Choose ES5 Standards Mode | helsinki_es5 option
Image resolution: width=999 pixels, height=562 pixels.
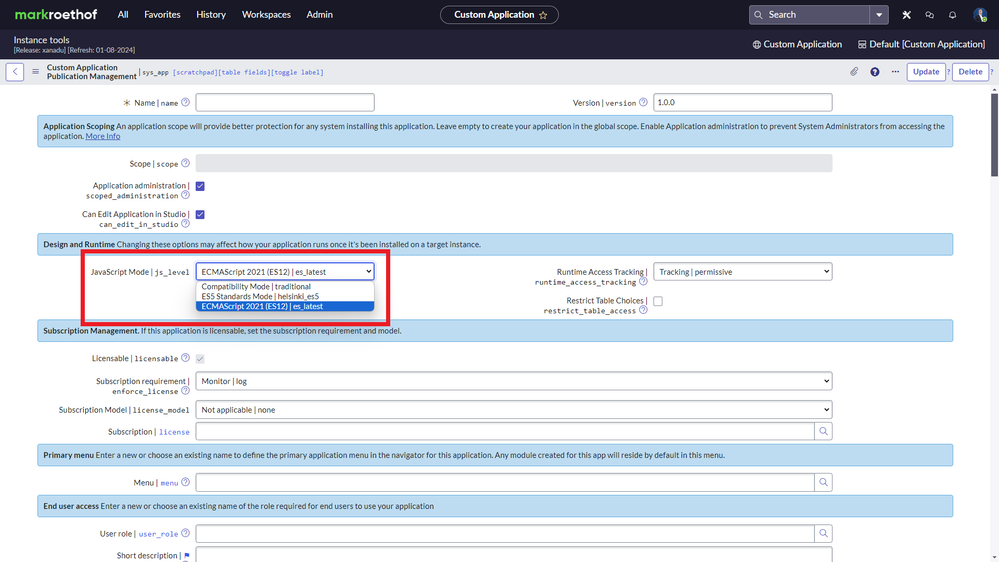pyautogui.click(x=285, y=296)
